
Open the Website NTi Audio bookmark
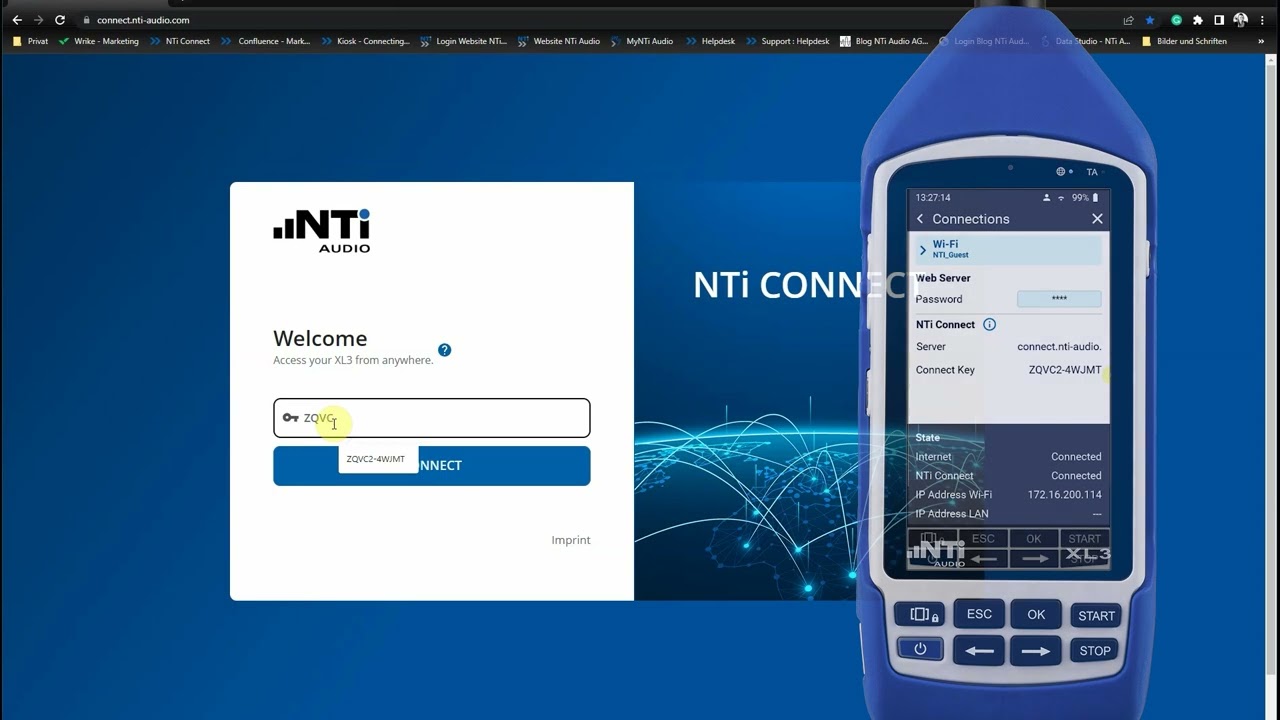point(559,41)
